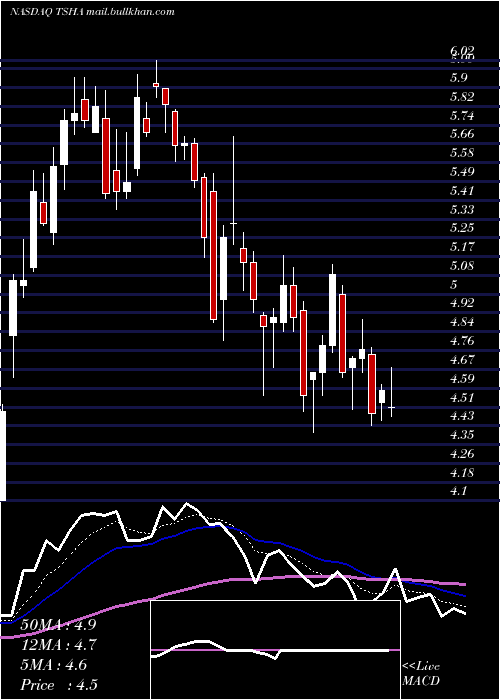Click inside the Live MACD inset chart
Screen dimensions: 500x700
[275, 650]
